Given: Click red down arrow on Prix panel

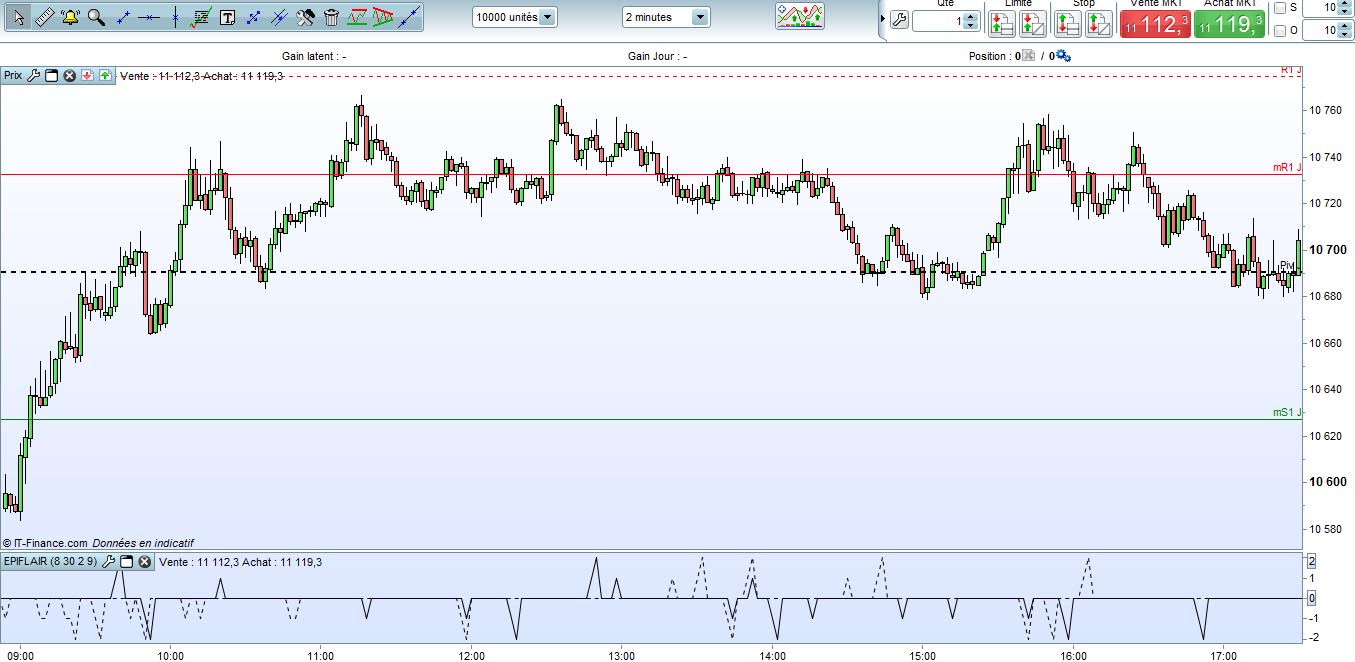Looking at the screenshot, I should (87, 75).
